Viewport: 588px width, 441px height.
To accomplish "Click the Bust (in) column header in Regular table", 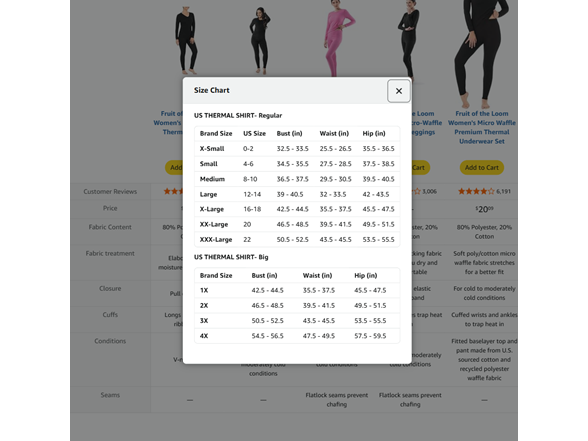I will 289,134.
